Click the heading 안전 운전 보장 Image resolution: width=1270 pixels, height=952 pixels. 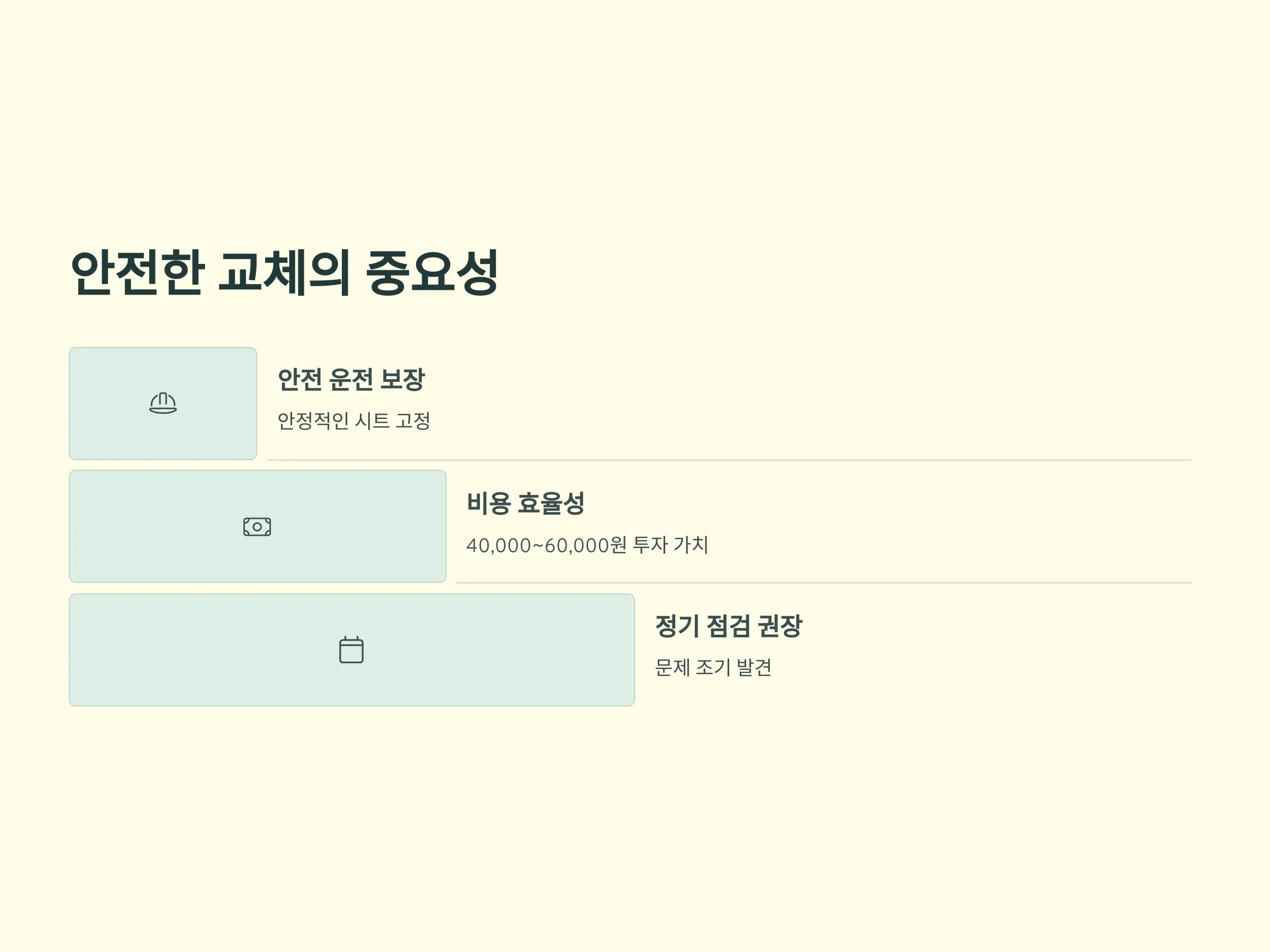[351, 379]
